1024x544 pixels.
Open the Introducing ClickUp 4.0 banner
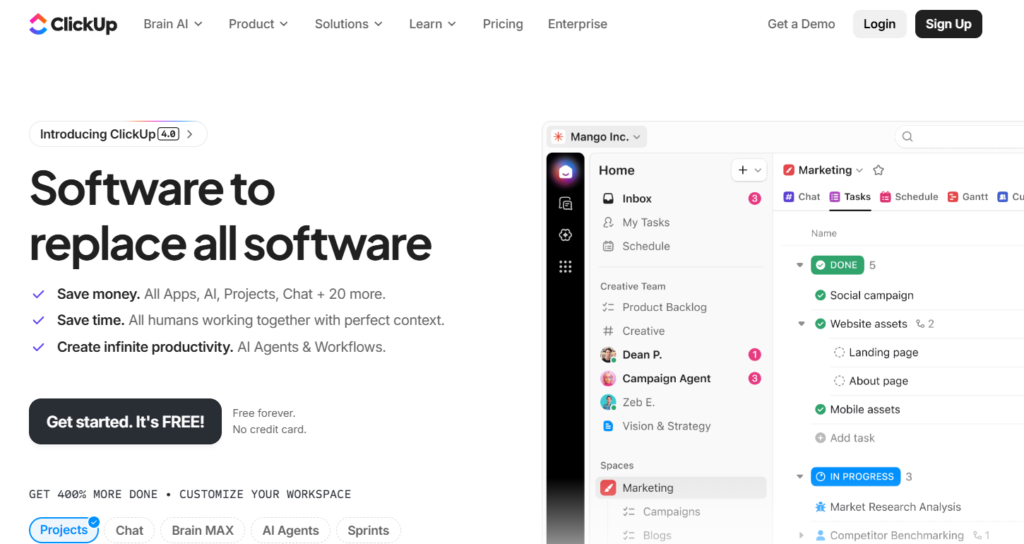coord(118,134)
